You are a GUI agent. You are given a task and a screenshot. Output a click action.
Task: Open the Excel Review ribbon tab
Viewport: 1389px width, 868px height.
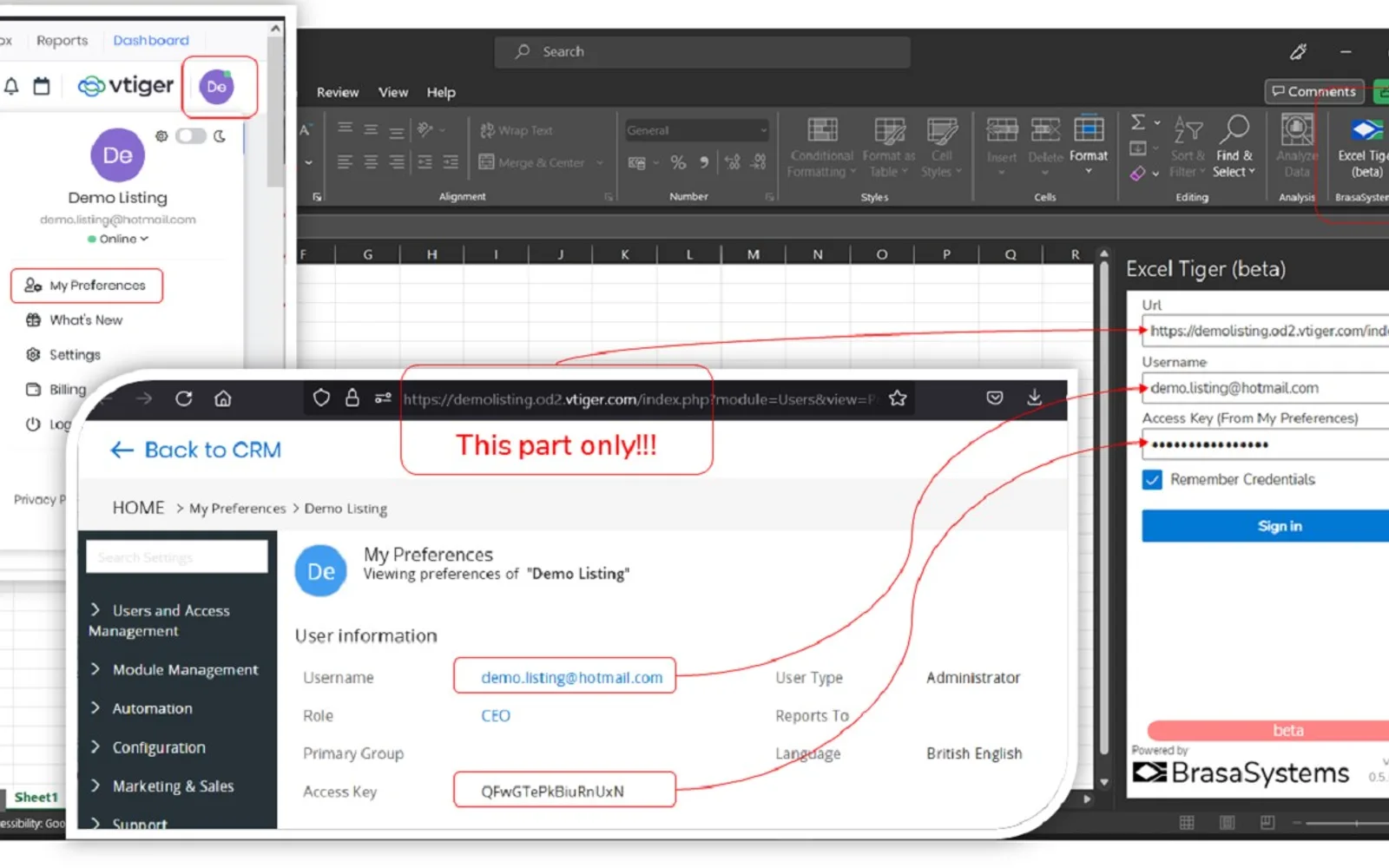click(338, 92)
